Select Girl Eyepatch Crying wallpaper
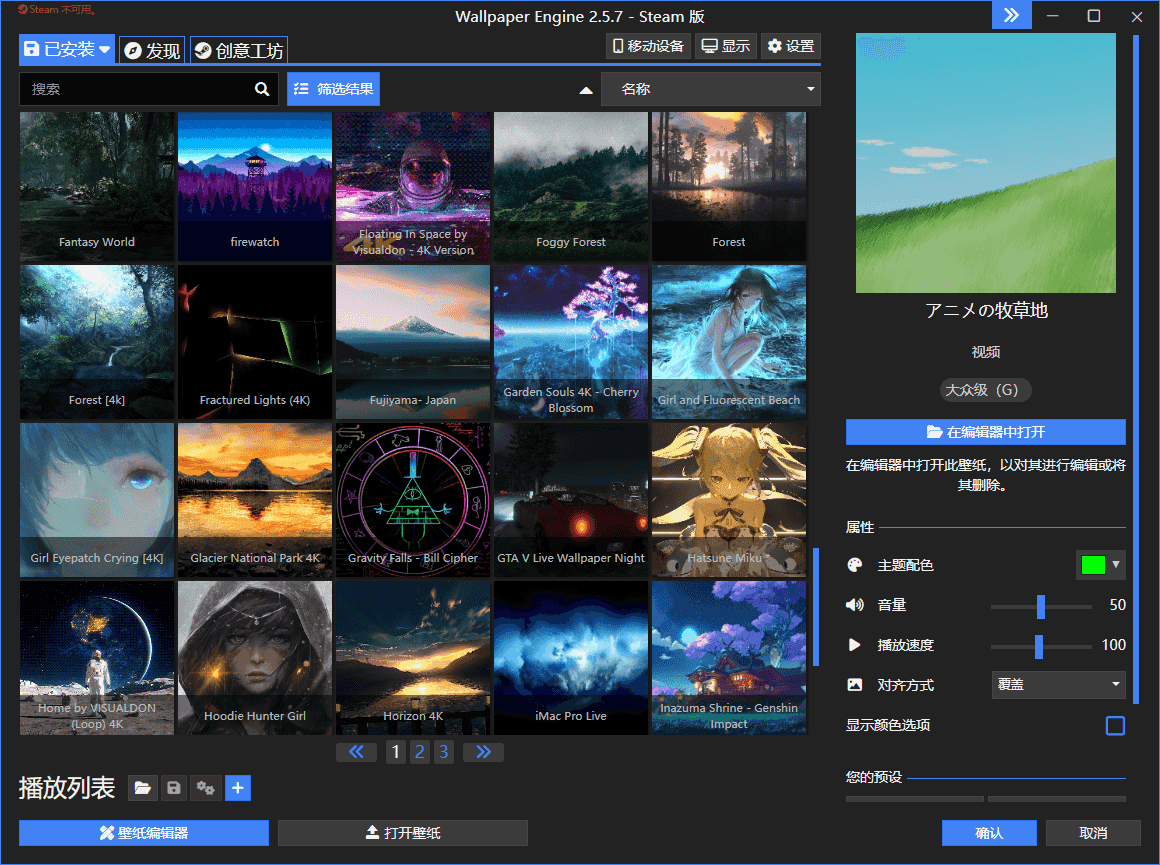The image size is (1160, 865). point(97,500)
